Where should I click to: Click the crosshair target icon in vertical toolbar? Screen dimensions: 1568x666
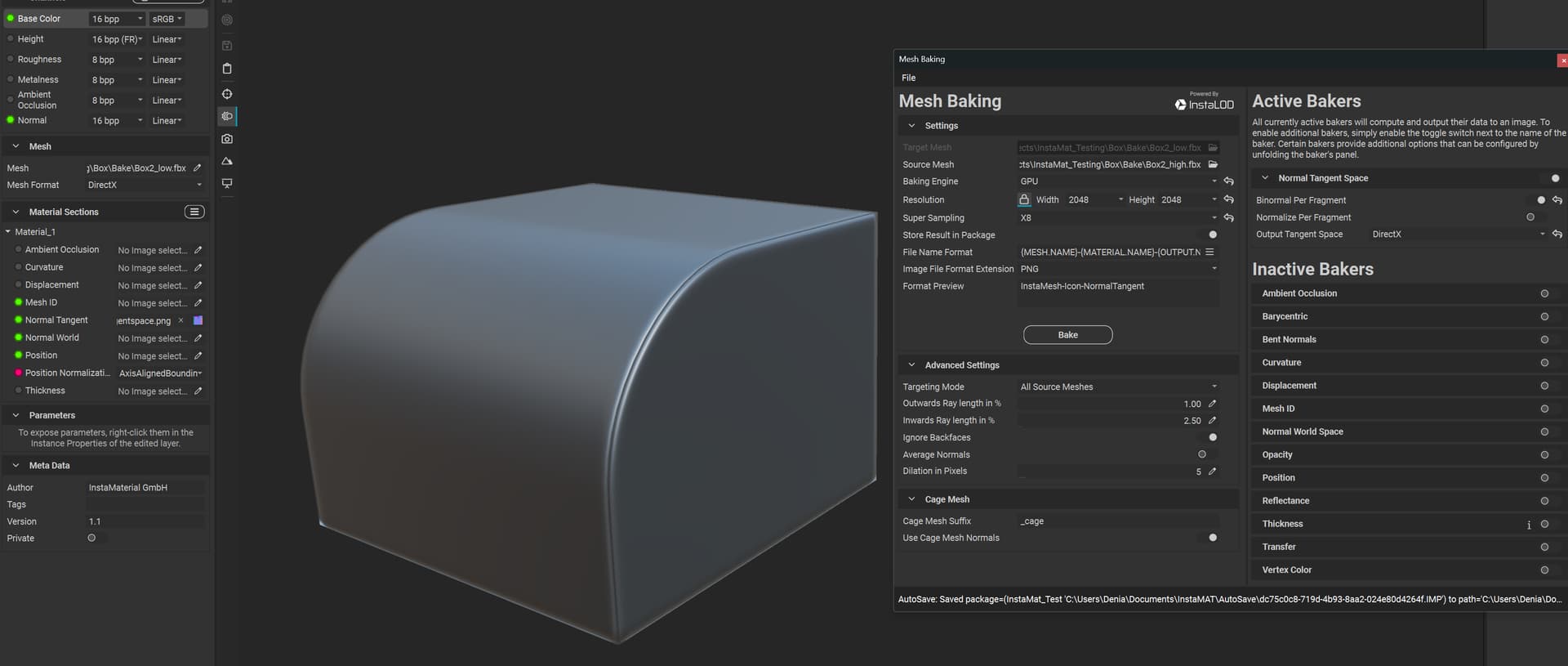[x=227, y=94]
